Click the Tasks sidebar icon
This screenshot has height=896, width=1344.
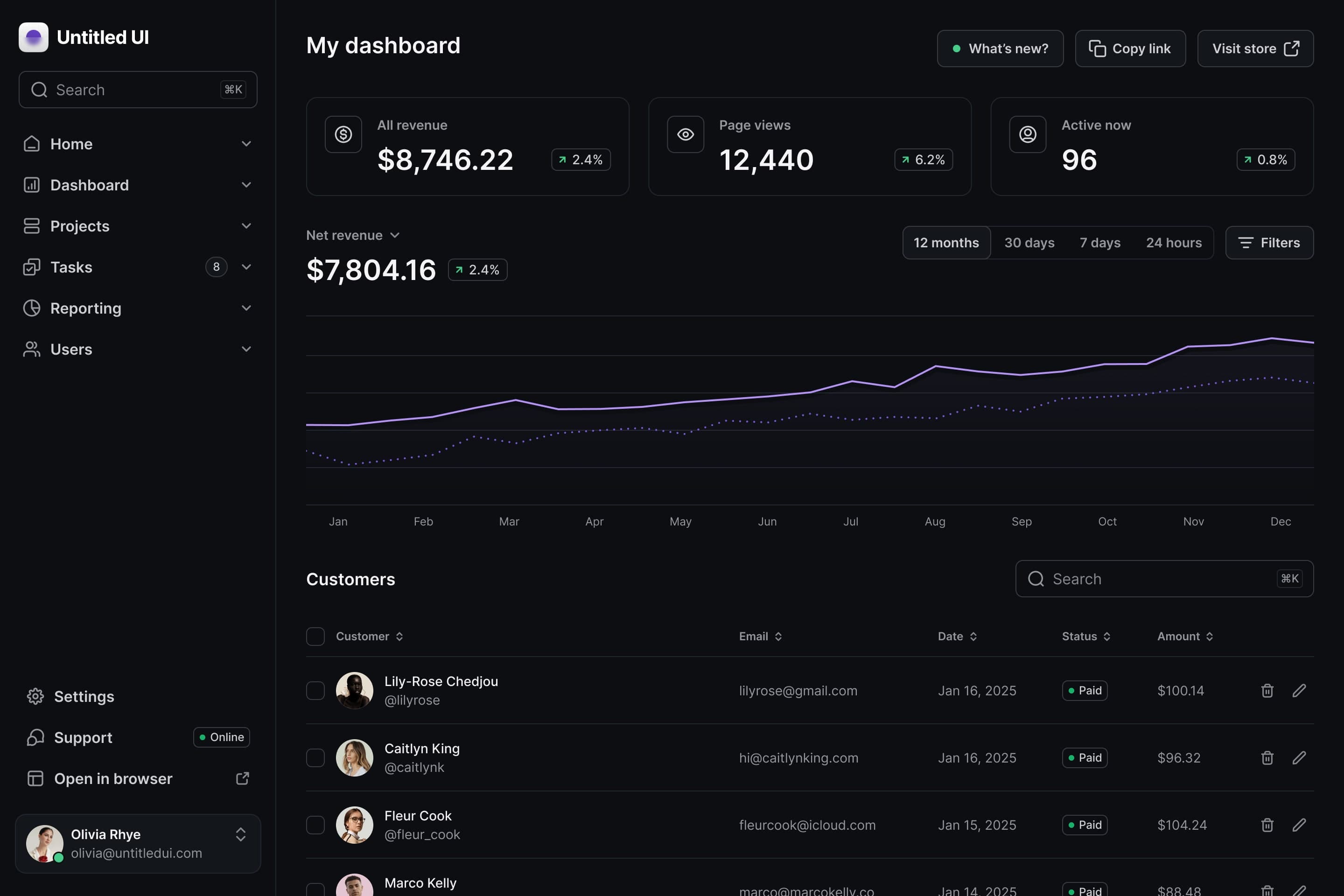31,267
